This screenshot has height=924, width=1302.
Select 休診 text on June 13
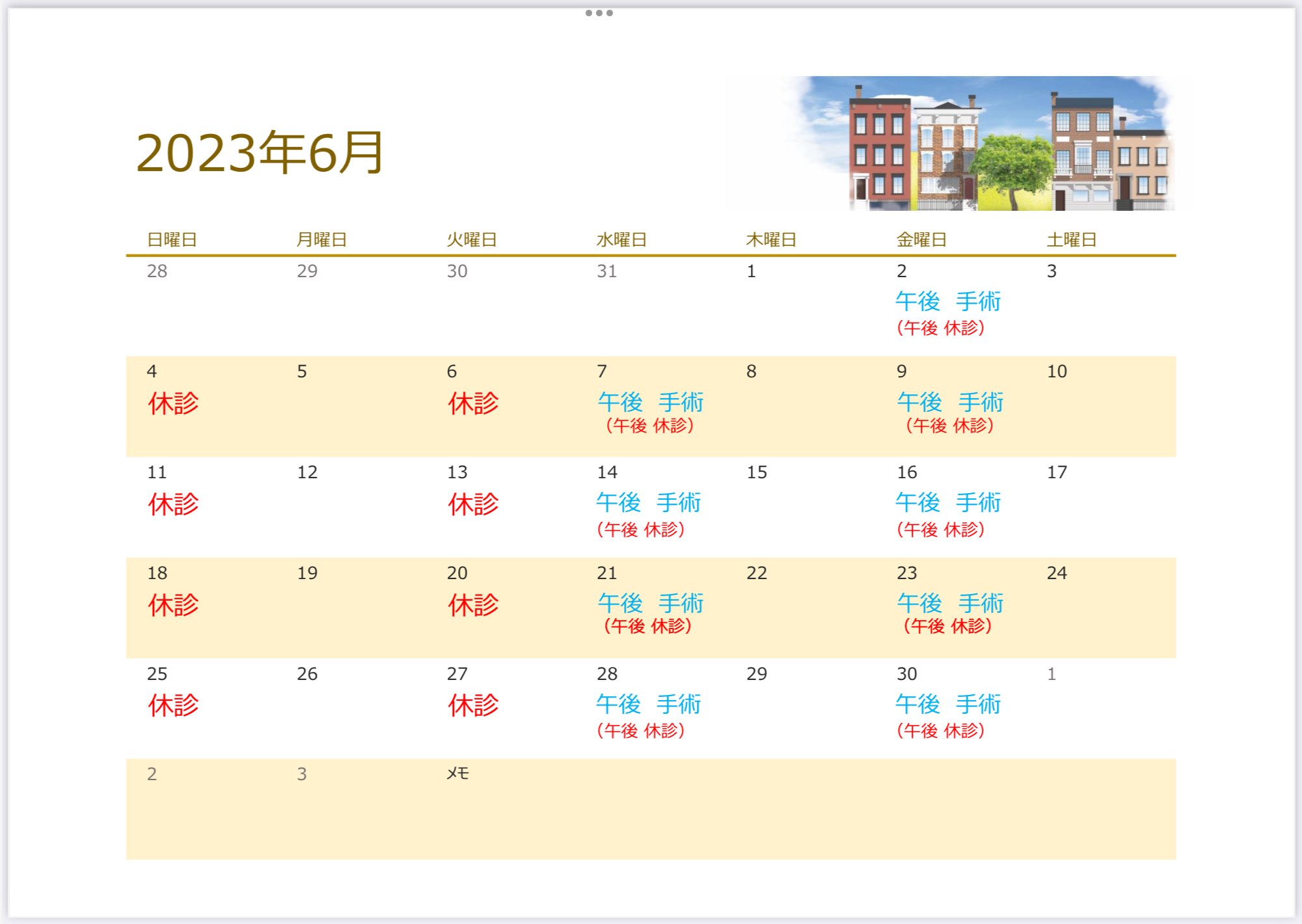pos(473,504)
